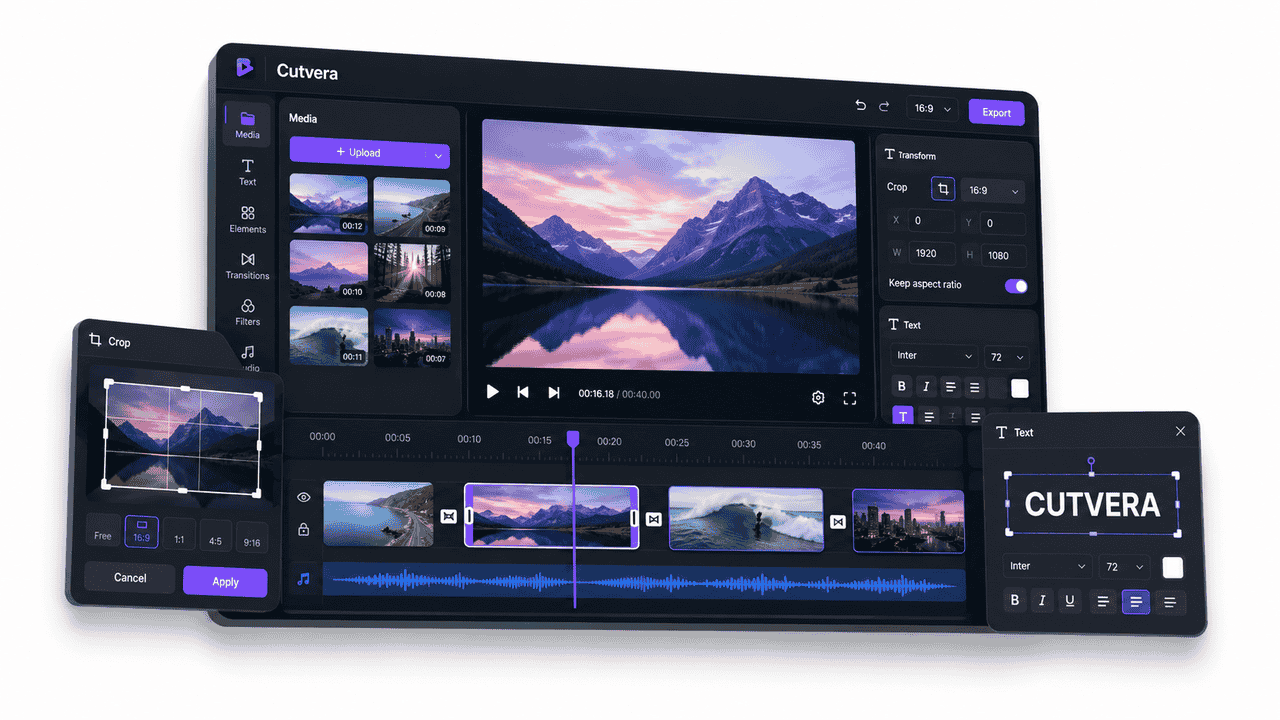Viewport: 1280px width, 720px height.
Task: Open the Audio sidebar tab
Action: pos(247,358)
